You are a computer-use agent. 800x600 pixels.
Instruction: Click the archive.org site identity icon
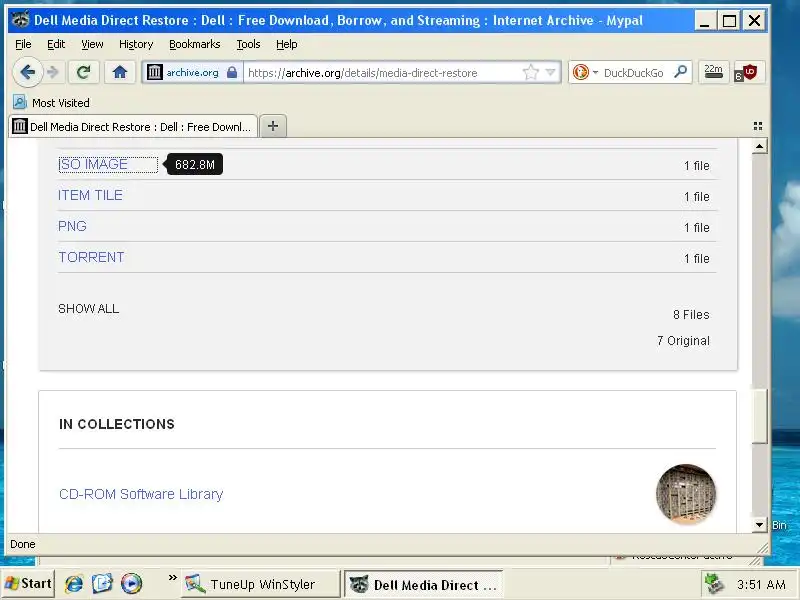pyautogui.click(x=155, y=72)
